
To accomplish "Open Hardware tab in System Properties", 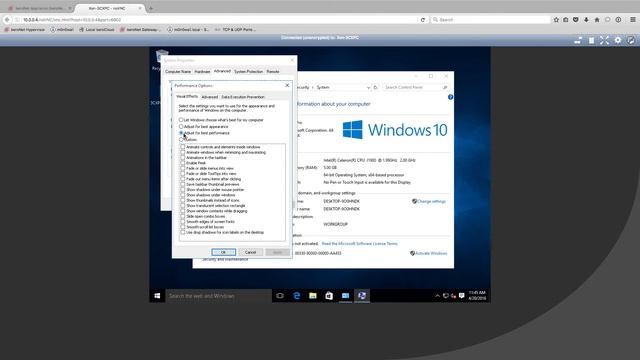I will click(x=202, y=72).
